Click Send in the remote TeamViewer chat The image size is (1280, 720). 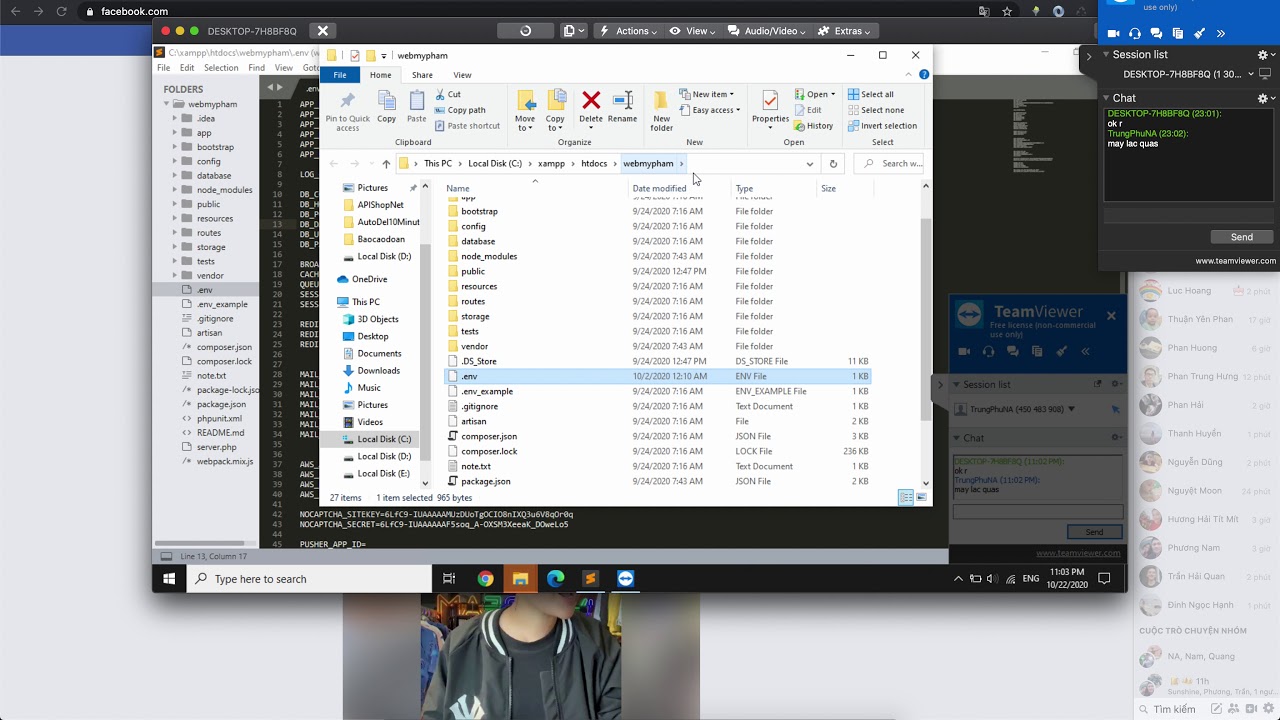(1095, 532)
